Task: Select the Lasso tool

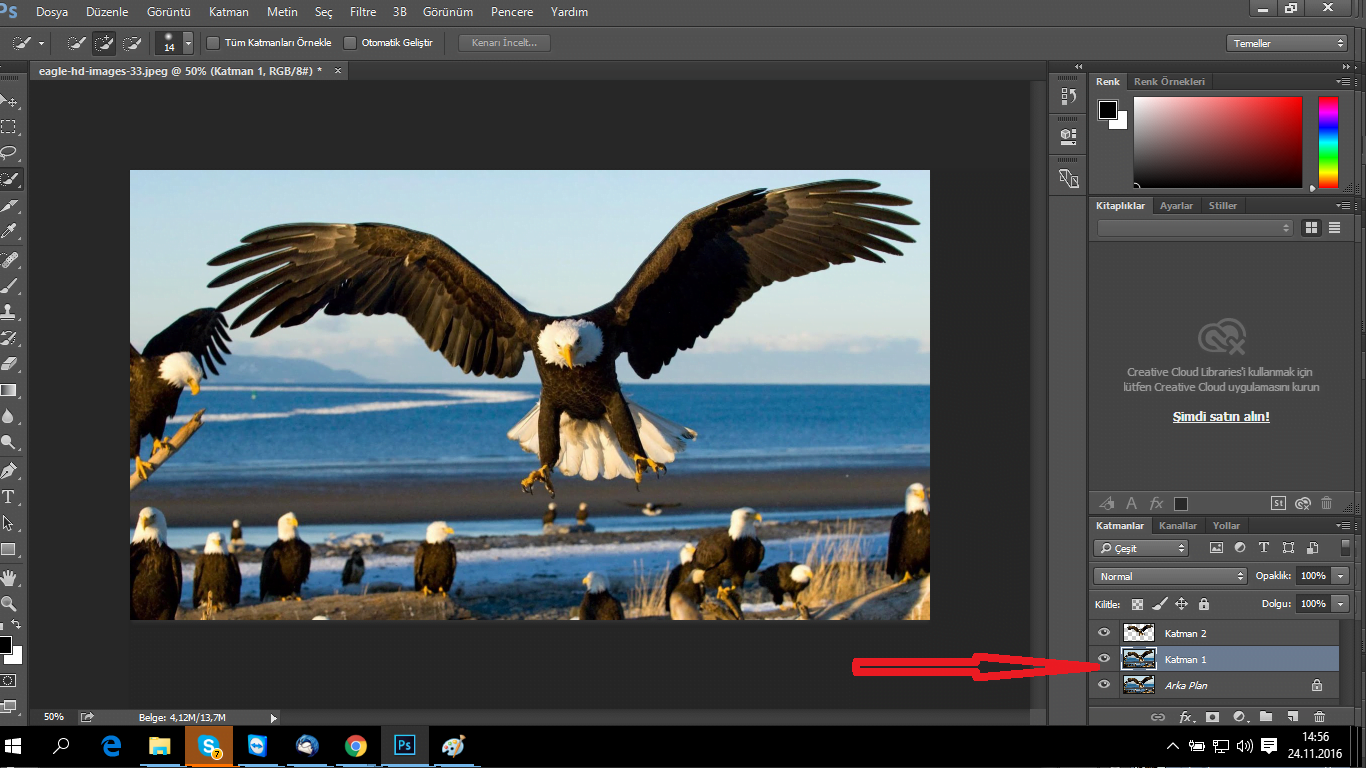Action: coord(9,153)
